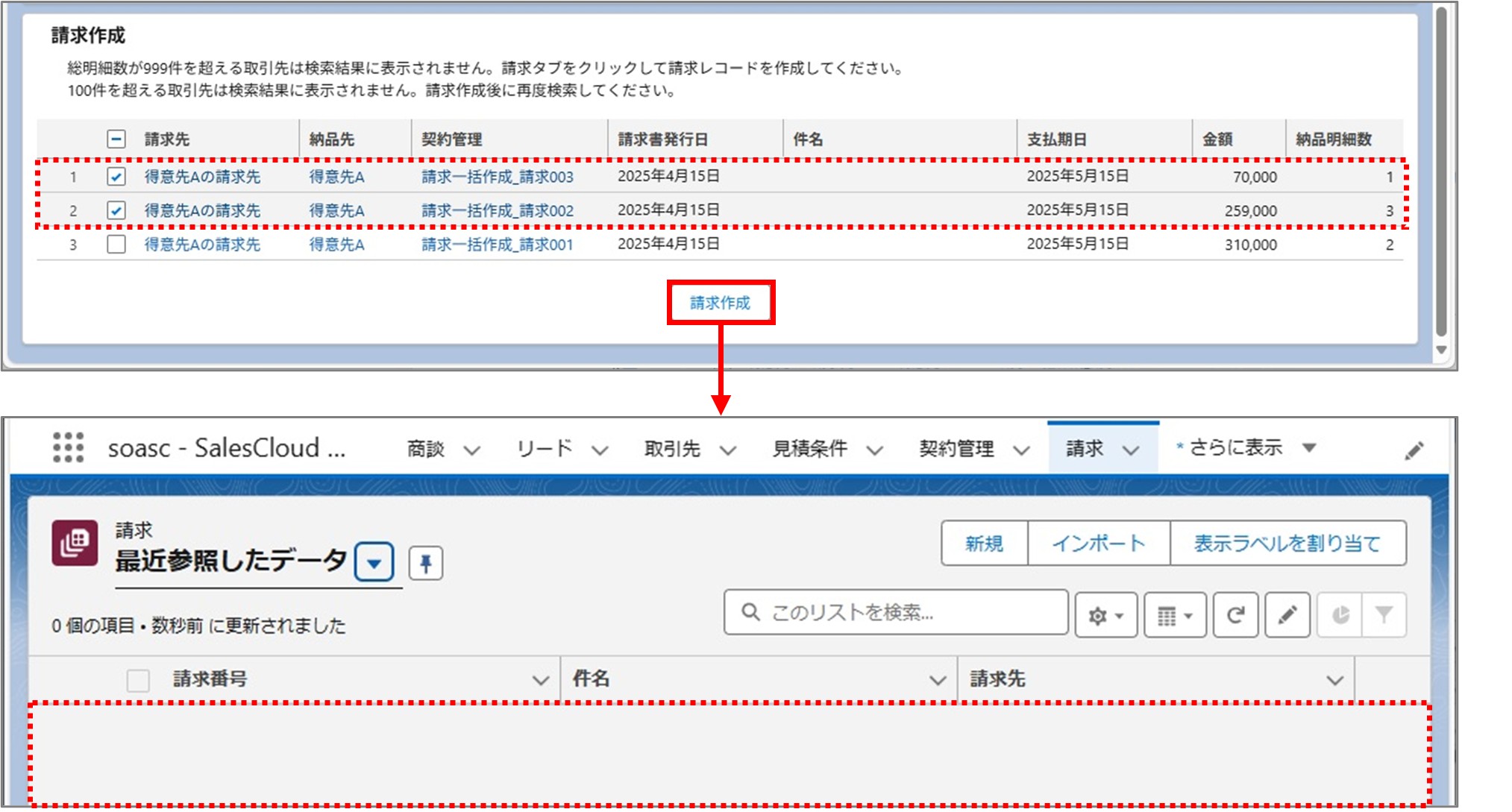Viewport: 1512px width, 812px height.
Task: Toggle the select-all checkbox in 請求先 header
Action: click(116, 139)
